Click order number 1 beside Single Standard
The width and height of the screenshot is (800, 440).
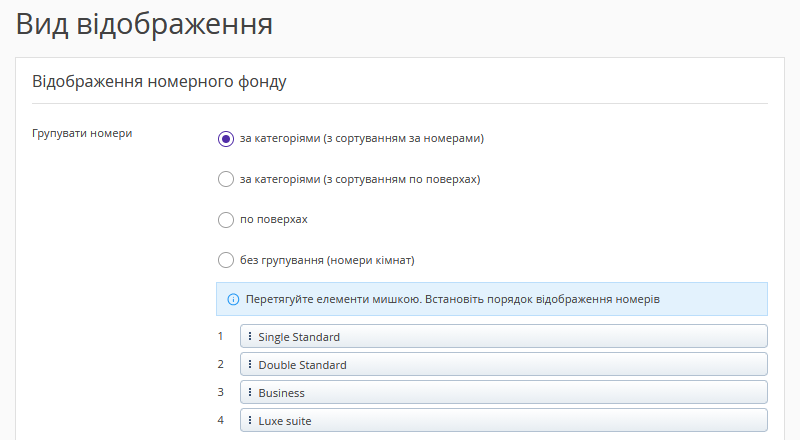(221, 336)
